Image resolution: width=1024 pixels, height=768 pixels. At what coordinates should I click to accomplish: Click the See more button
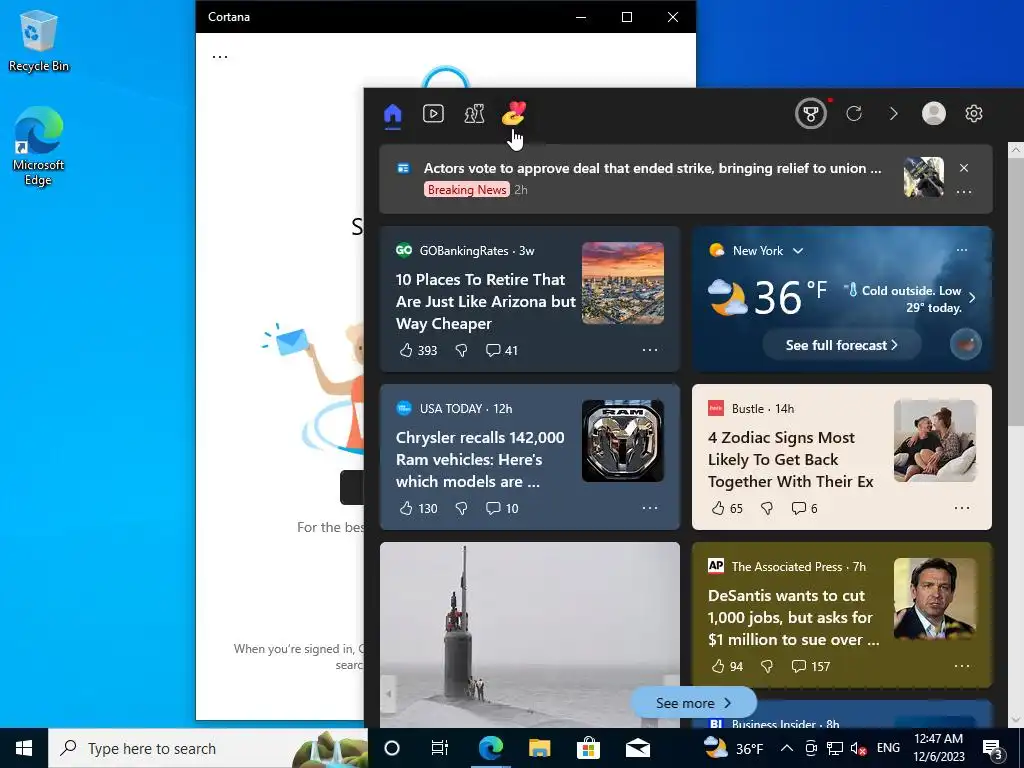pyautogui.click(x=694, y=703)
